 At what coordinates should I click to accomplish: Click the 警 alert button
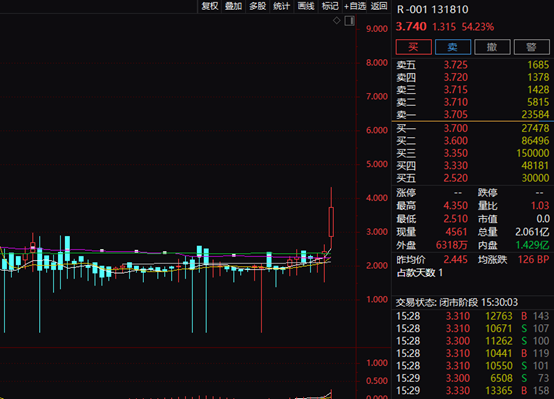pos(532,47)
